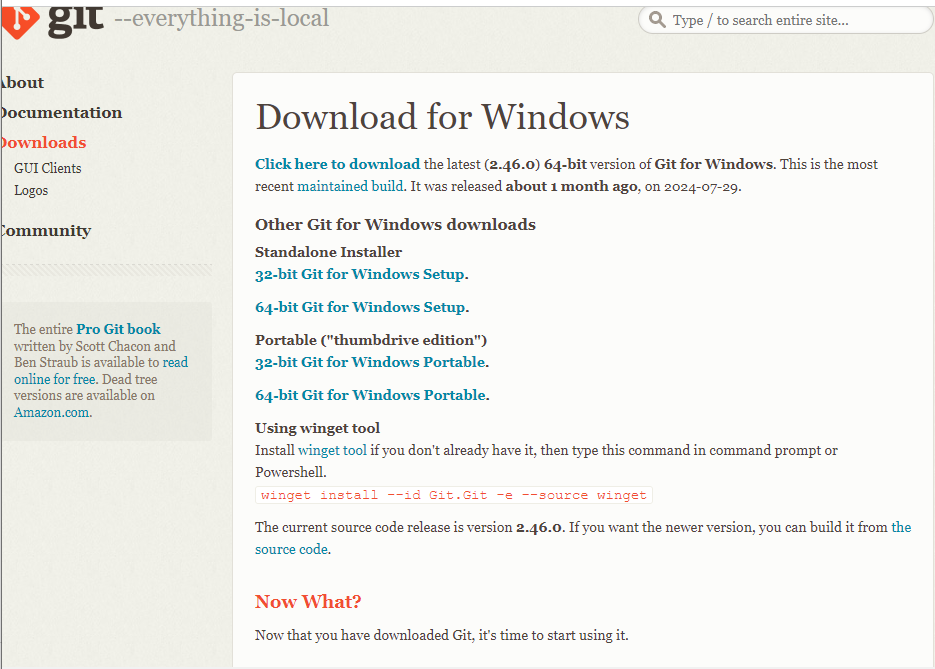The width and height of the screenshot is (935, 669).
Task: Click the 'Download for Windows' heading
Action: 442,116
